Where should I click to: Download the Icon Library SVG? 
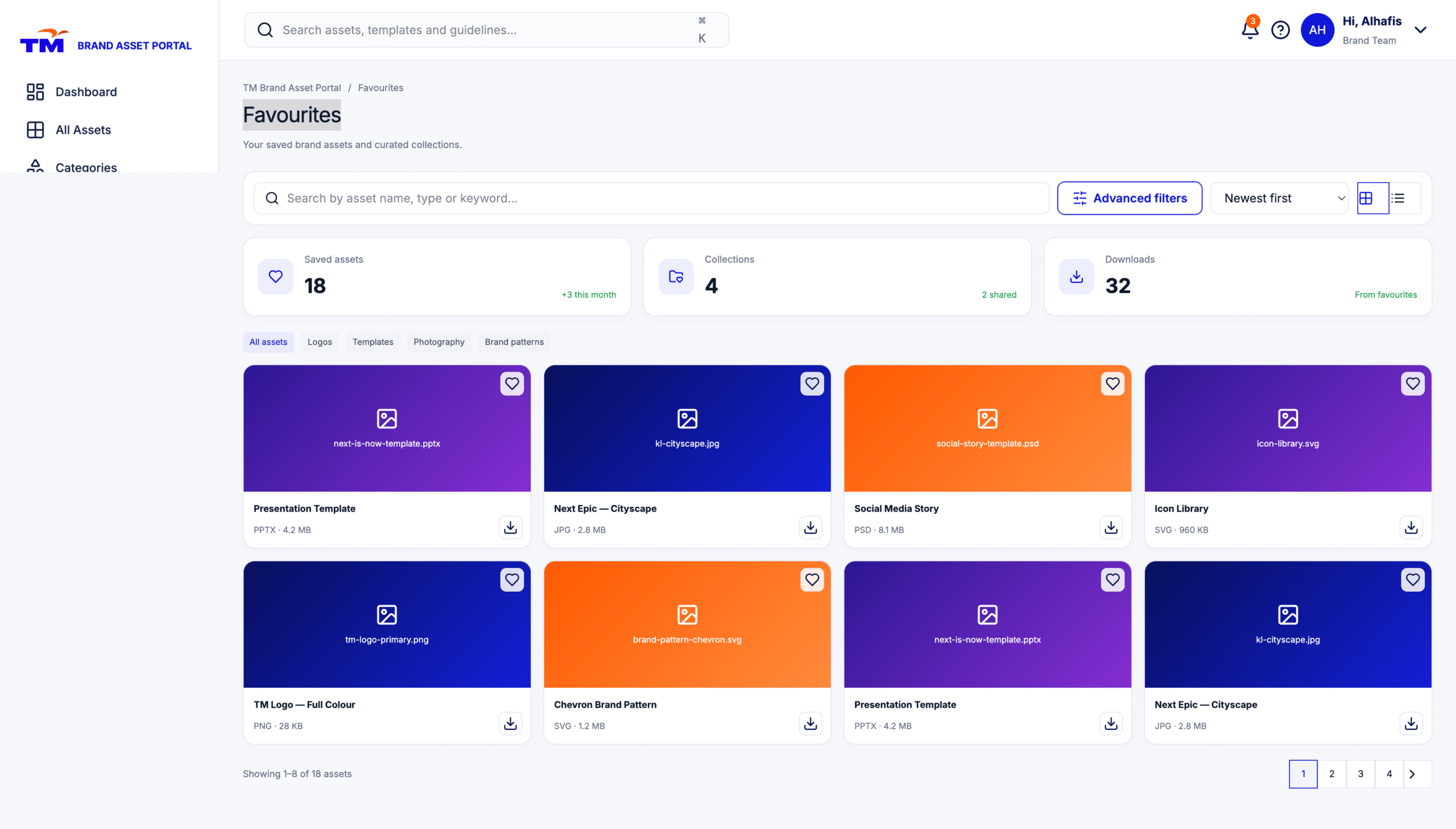coord(1411,527)
